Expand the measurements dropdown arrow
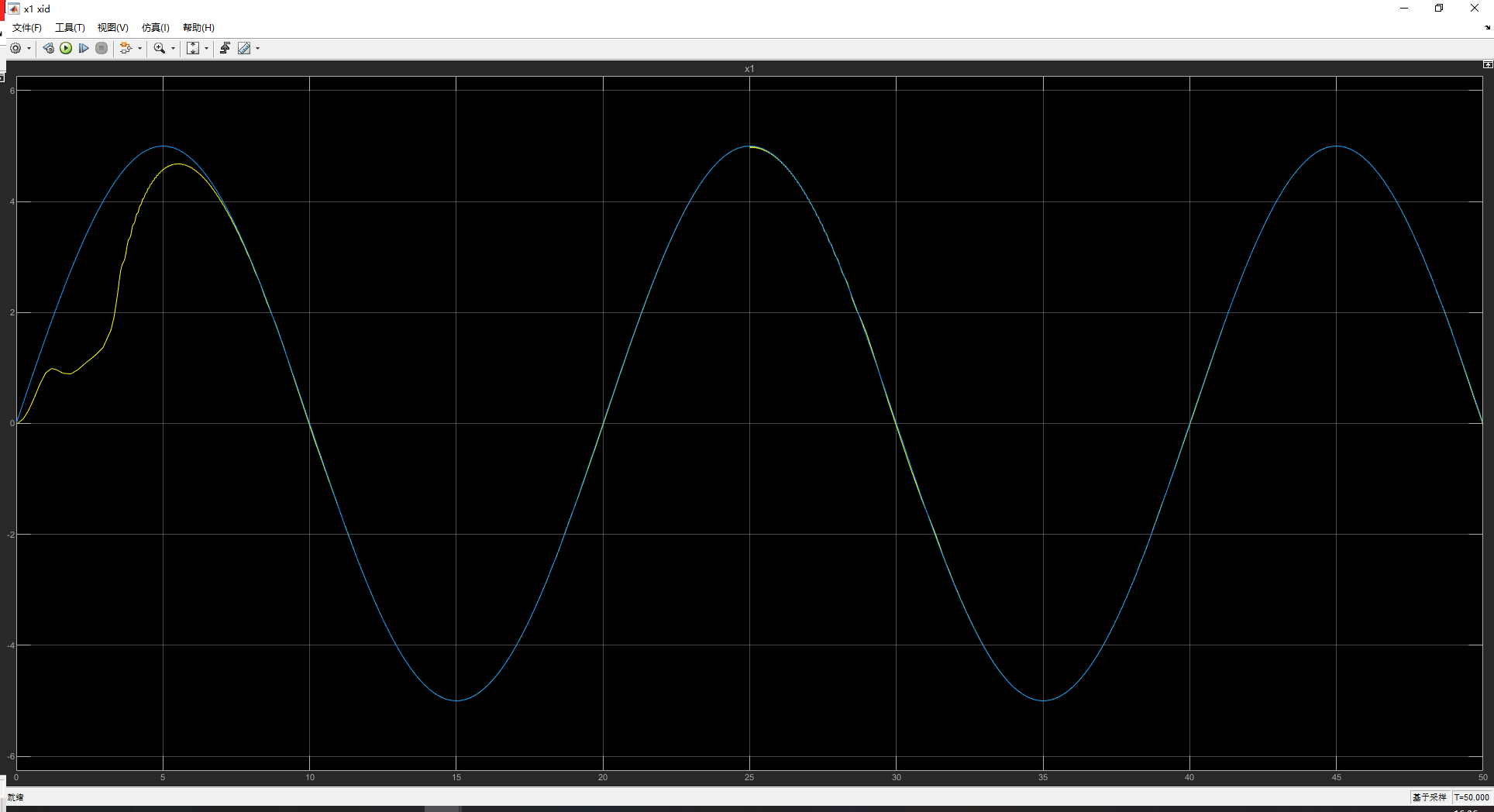1494x812 pixels. [257, 48]
